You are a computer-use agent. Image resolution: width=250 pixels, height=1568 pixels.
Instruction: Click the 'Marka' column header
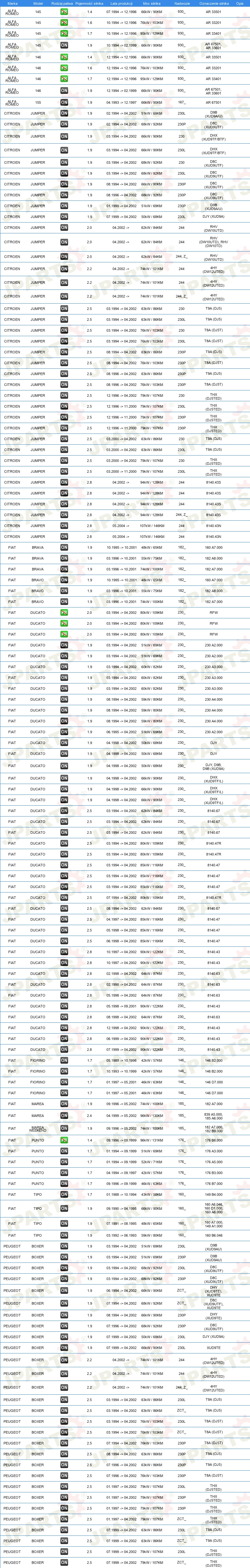pos(12,3)
